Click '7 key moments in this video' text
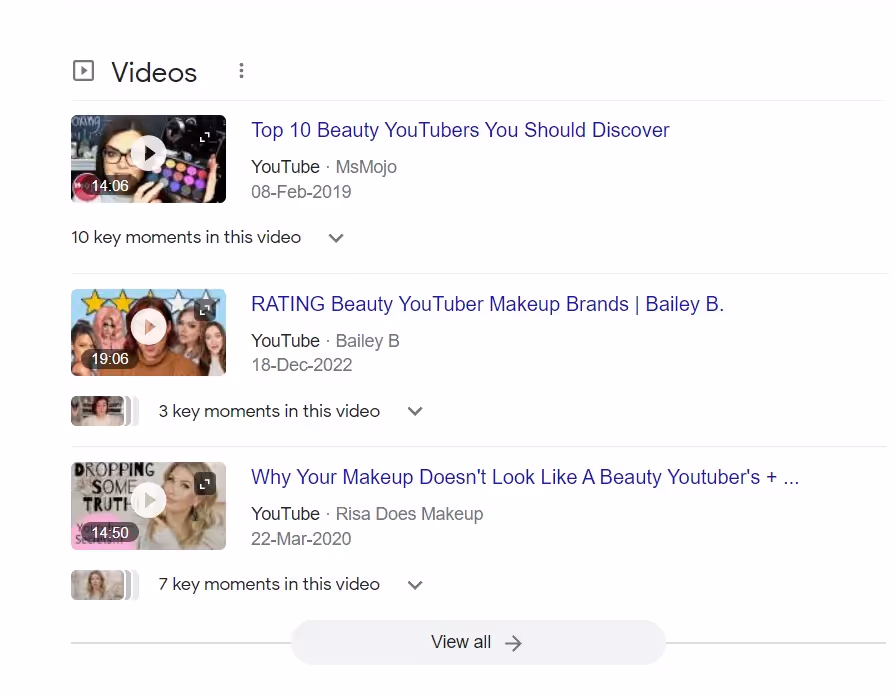Viewport: 895px width, 698px height. pos(269,584)
